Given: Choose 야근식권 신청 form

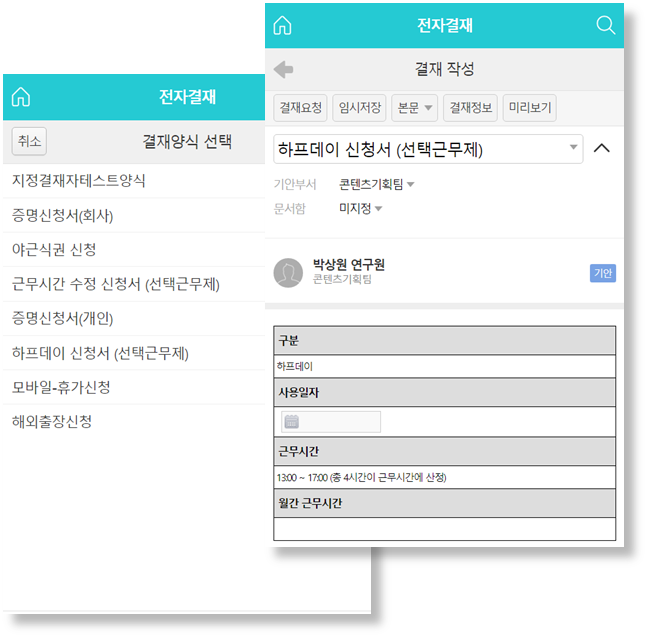Looking at the screenshot, I should tap(134, 250).
